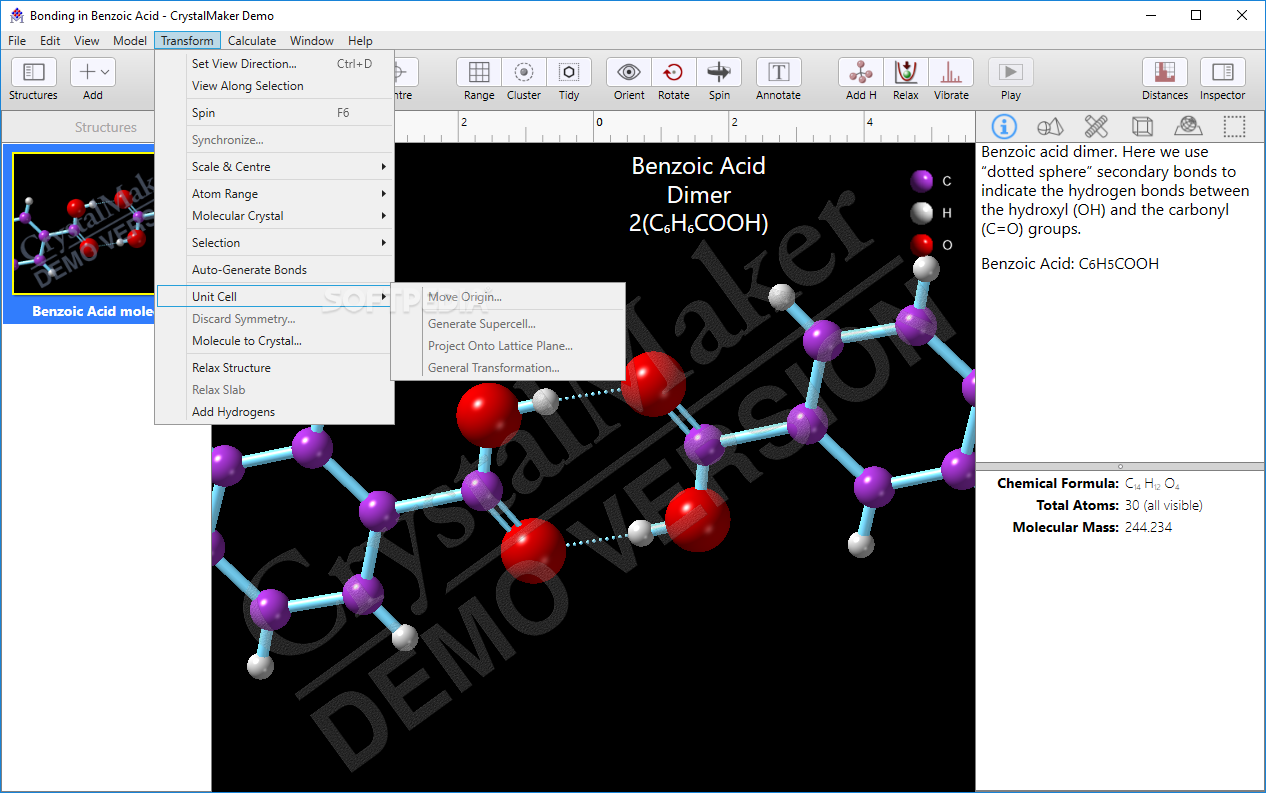This screenshot has height=793, width=1266.
Task: Choose Molecule to Crystal menu entry
Action: pyautogui.click(x=275, y=341)
